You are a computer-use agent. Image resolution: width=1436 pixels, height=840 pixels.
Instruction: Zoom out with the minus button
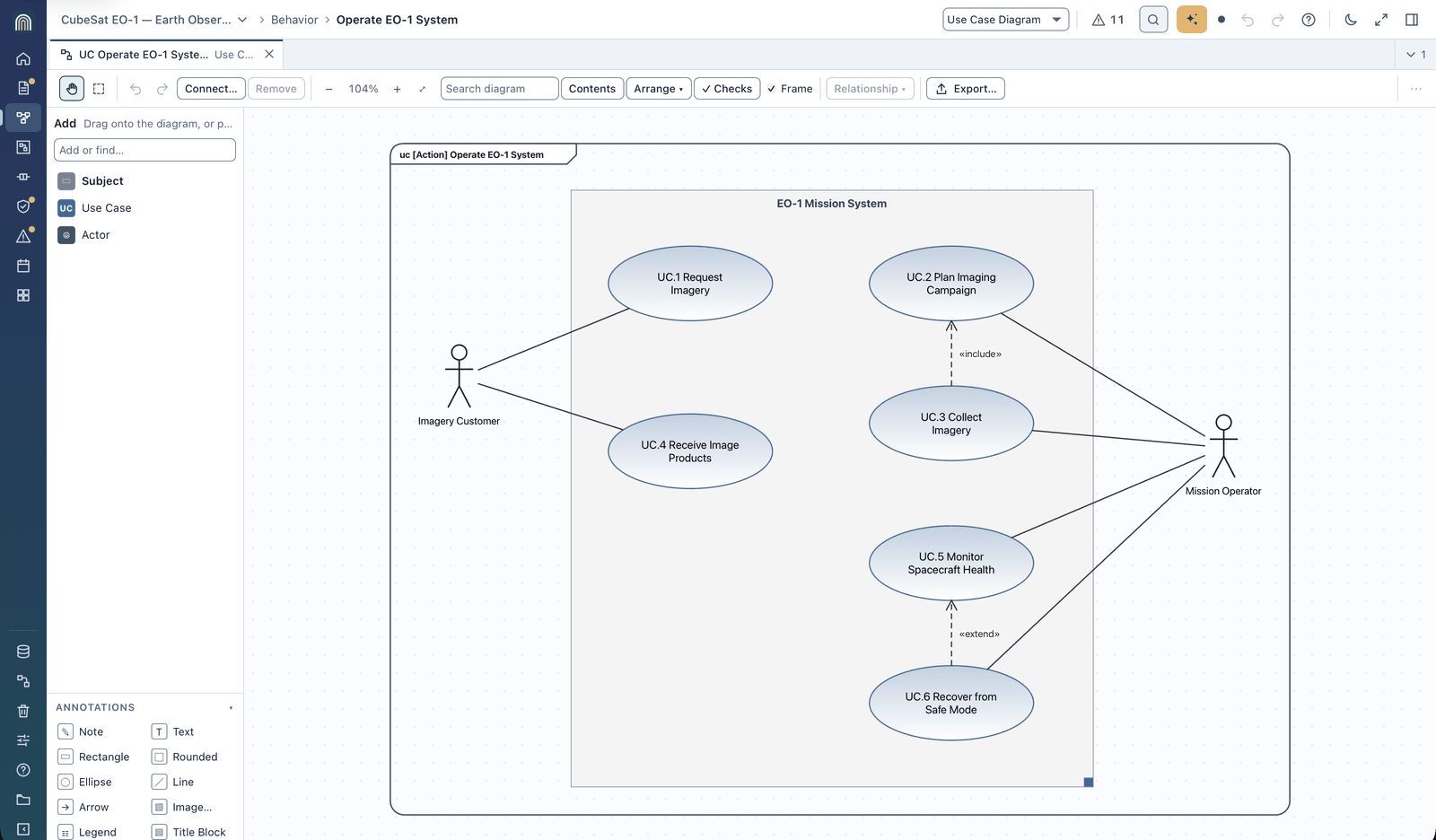click(329, 89)
